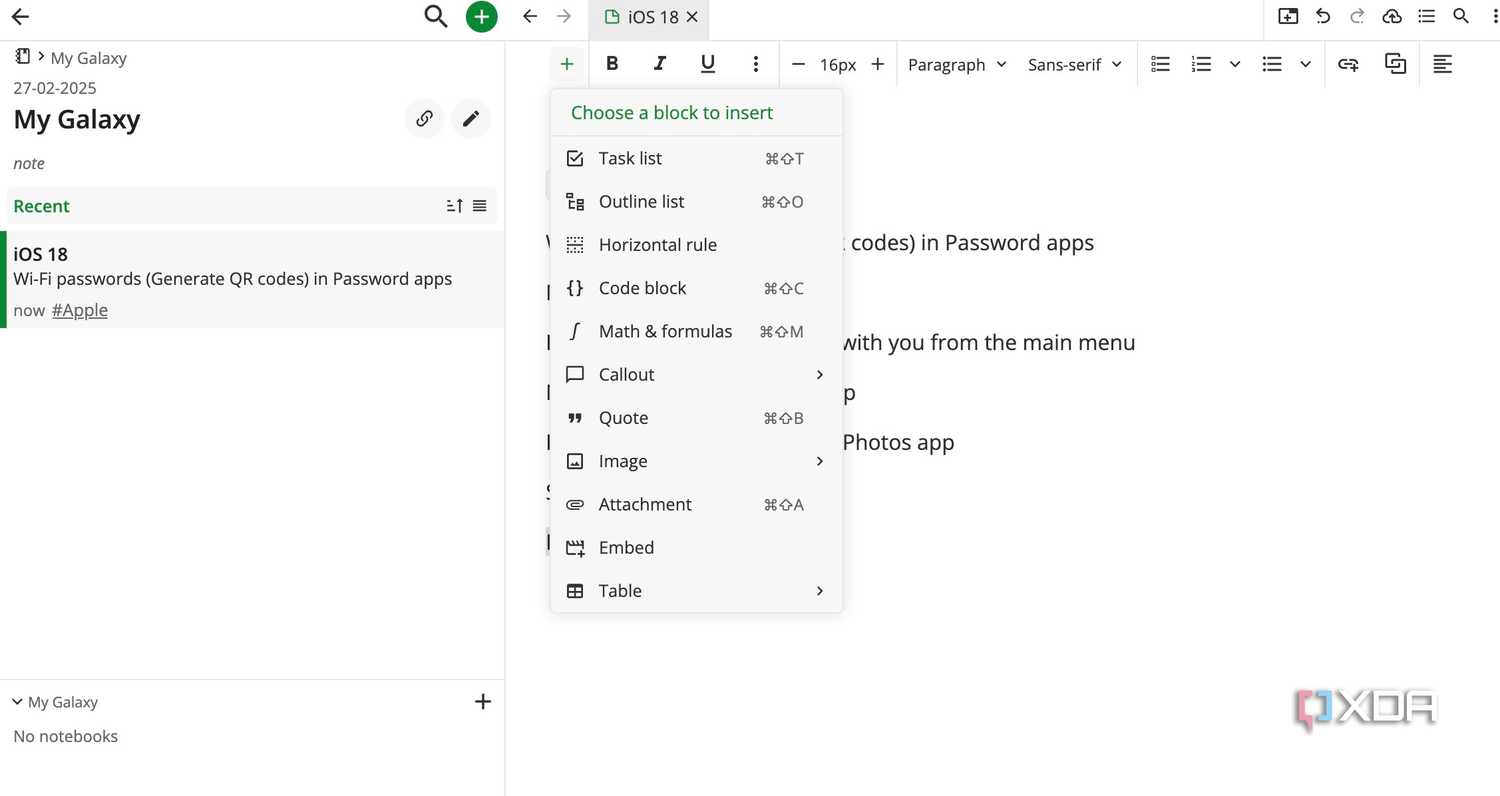Viewport: 1500px width, 796px height.
Task: Insert an Outline list block
Action: click(x=696, y=201)
